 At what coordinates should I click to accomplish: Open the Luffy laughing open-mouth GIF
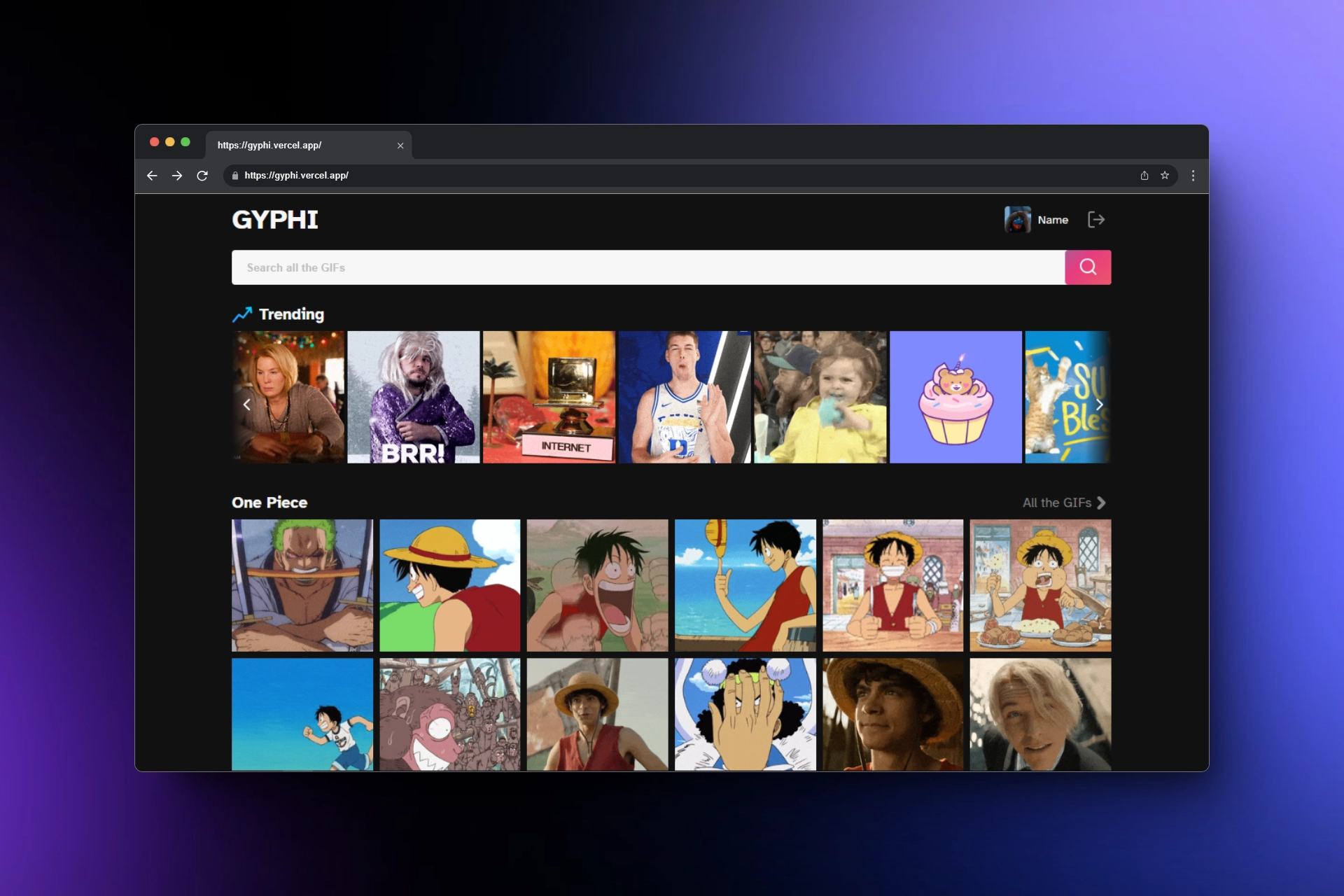(x=598, y=585)
